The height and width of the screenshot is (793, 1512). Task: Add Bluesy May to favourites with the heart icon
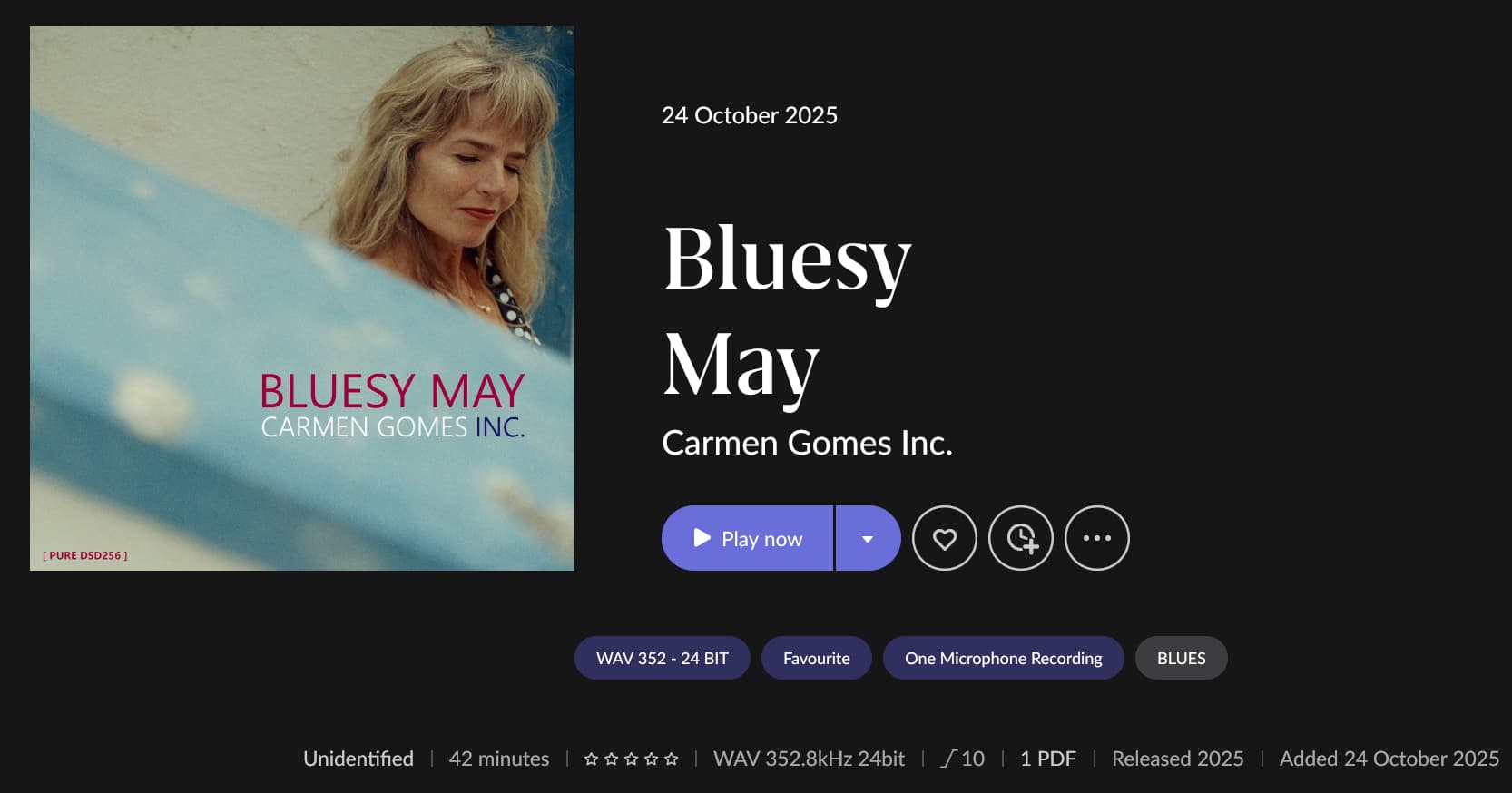coord(944,538)
